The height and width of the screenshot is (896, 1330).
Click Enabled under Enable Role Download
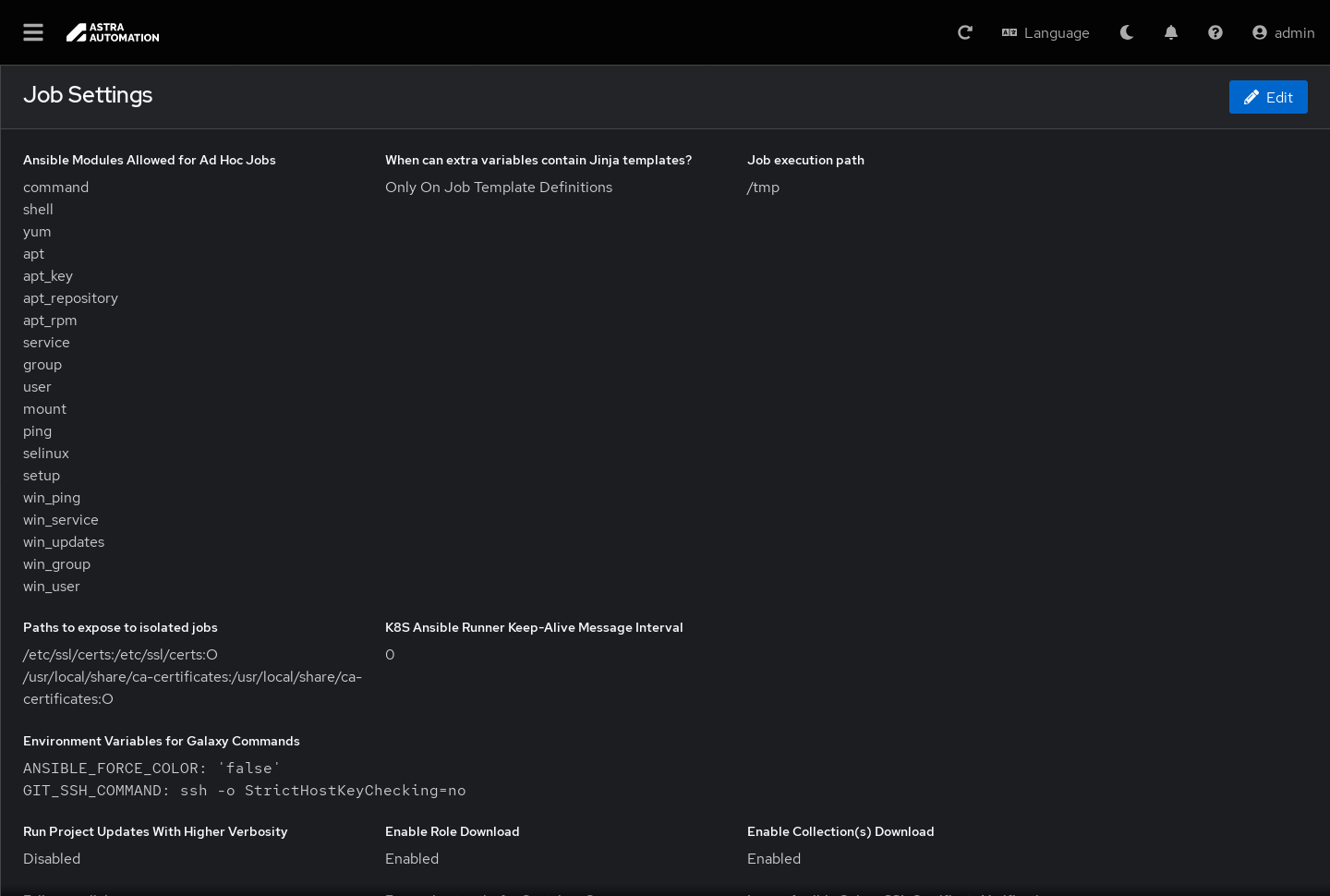click(412, 859)
